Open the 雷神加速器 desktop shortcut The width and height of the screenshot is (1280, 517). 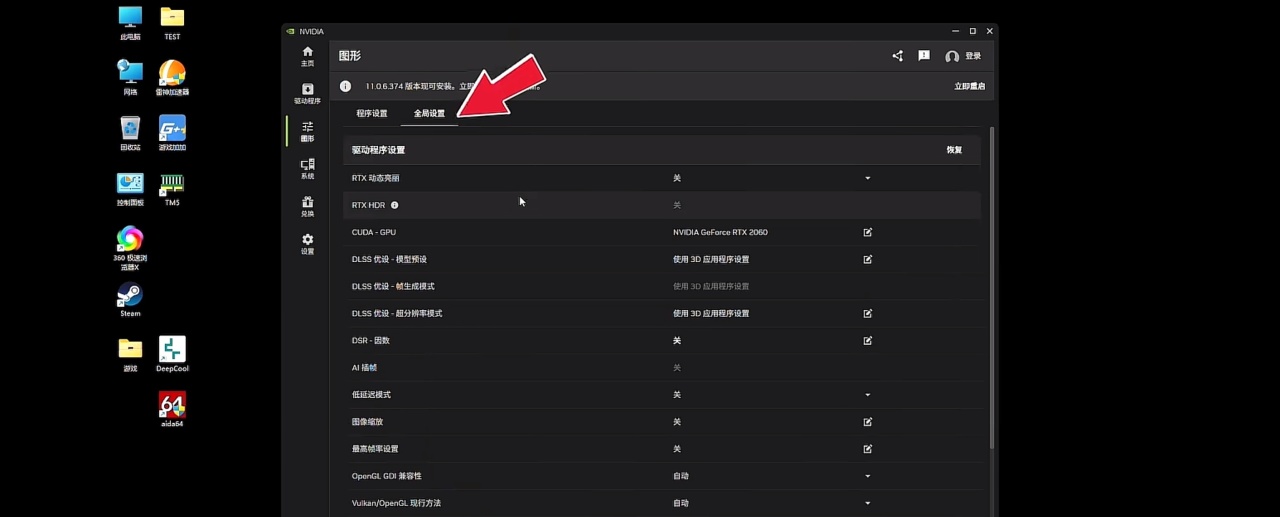click(x=172, y=78)
